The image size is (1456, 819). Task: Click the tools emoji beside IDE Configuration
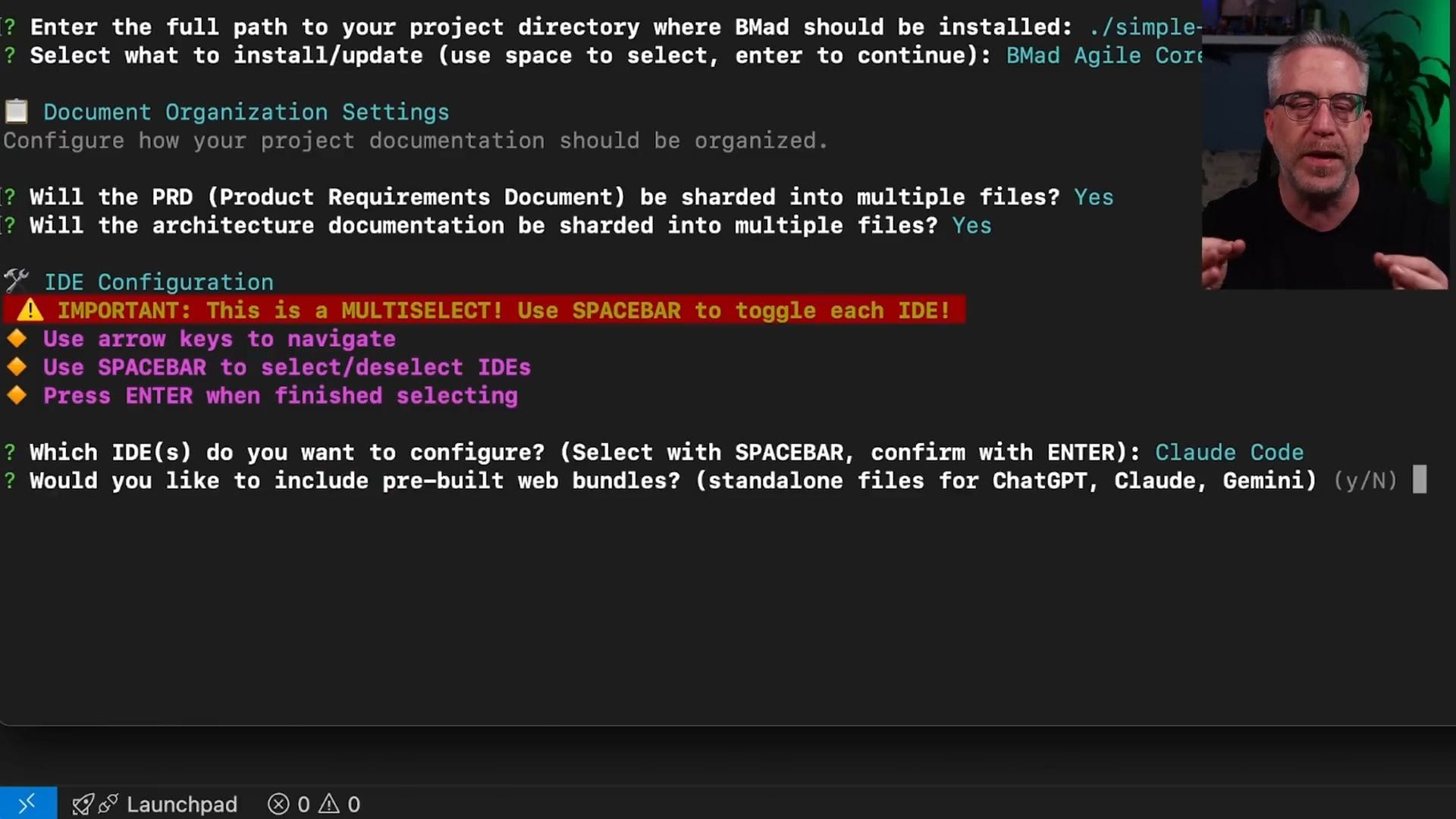16,281
